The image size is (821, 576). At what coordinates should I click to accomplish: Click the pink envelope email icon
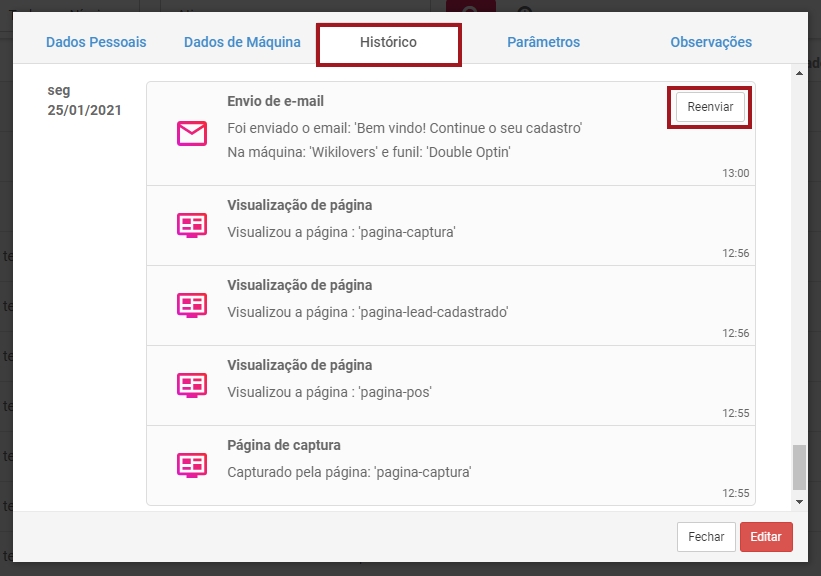192,134
